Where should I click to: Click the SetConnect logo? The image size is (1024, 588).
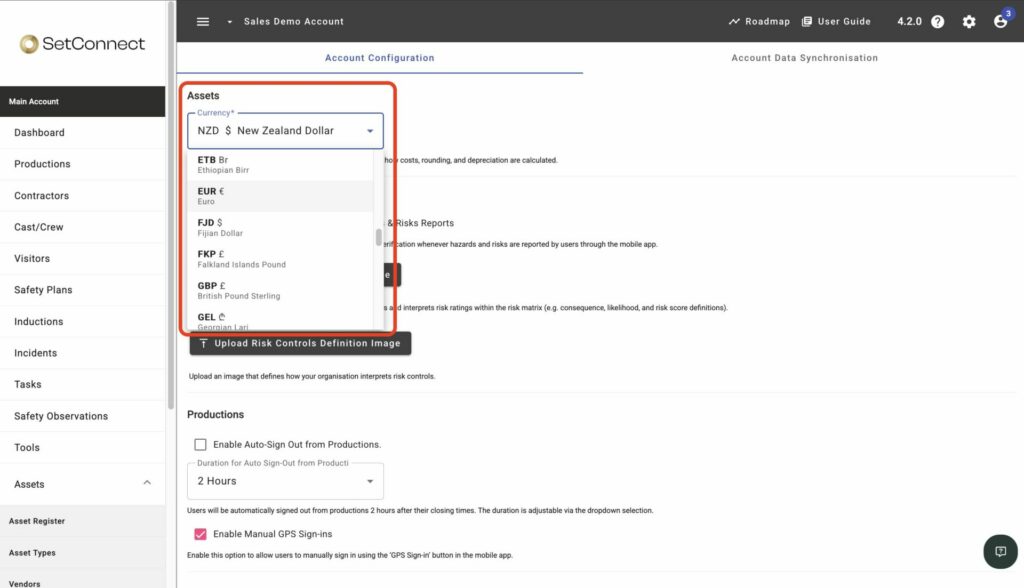(82, 44)
